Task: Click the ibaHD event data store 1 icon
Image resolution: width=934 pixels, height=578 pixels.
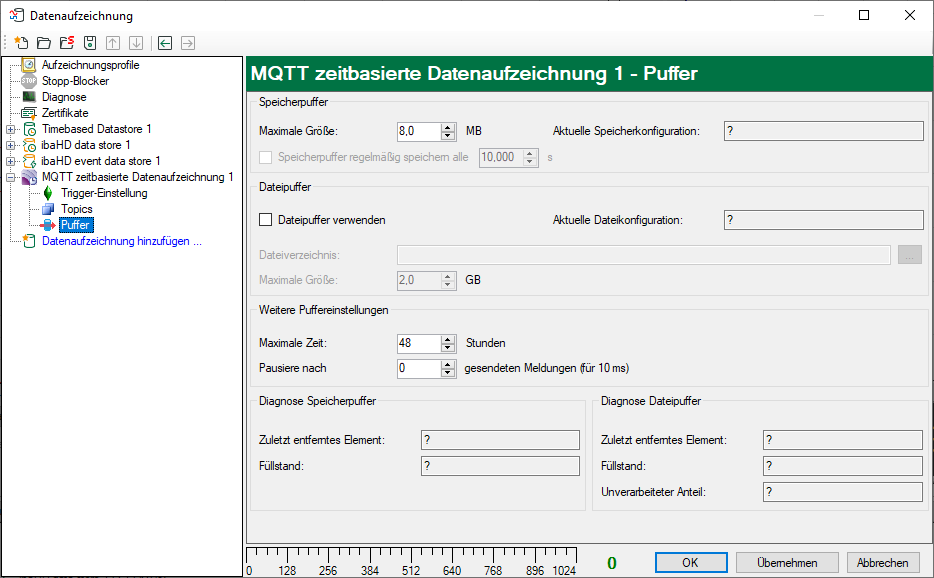Action: tap(29, 161)
